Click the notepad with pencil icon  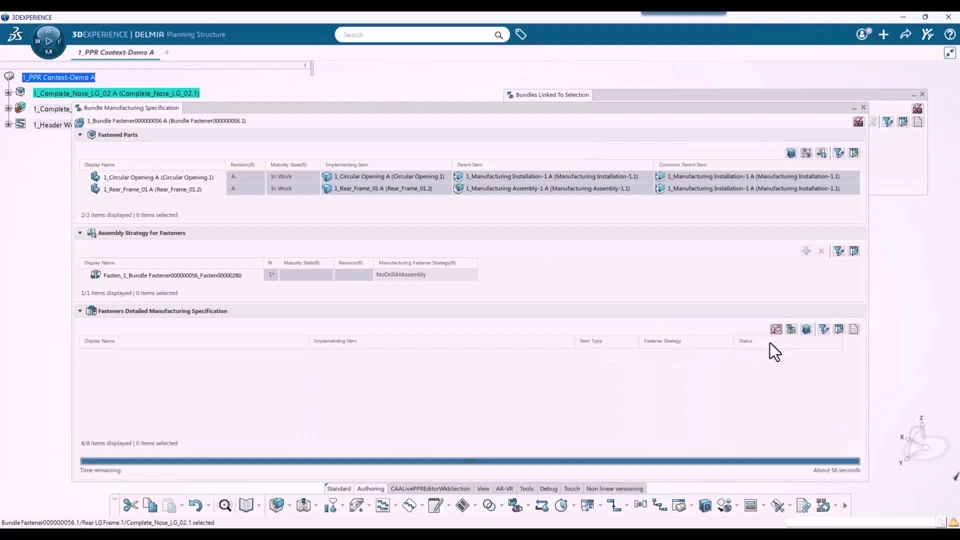pos(435,505)
